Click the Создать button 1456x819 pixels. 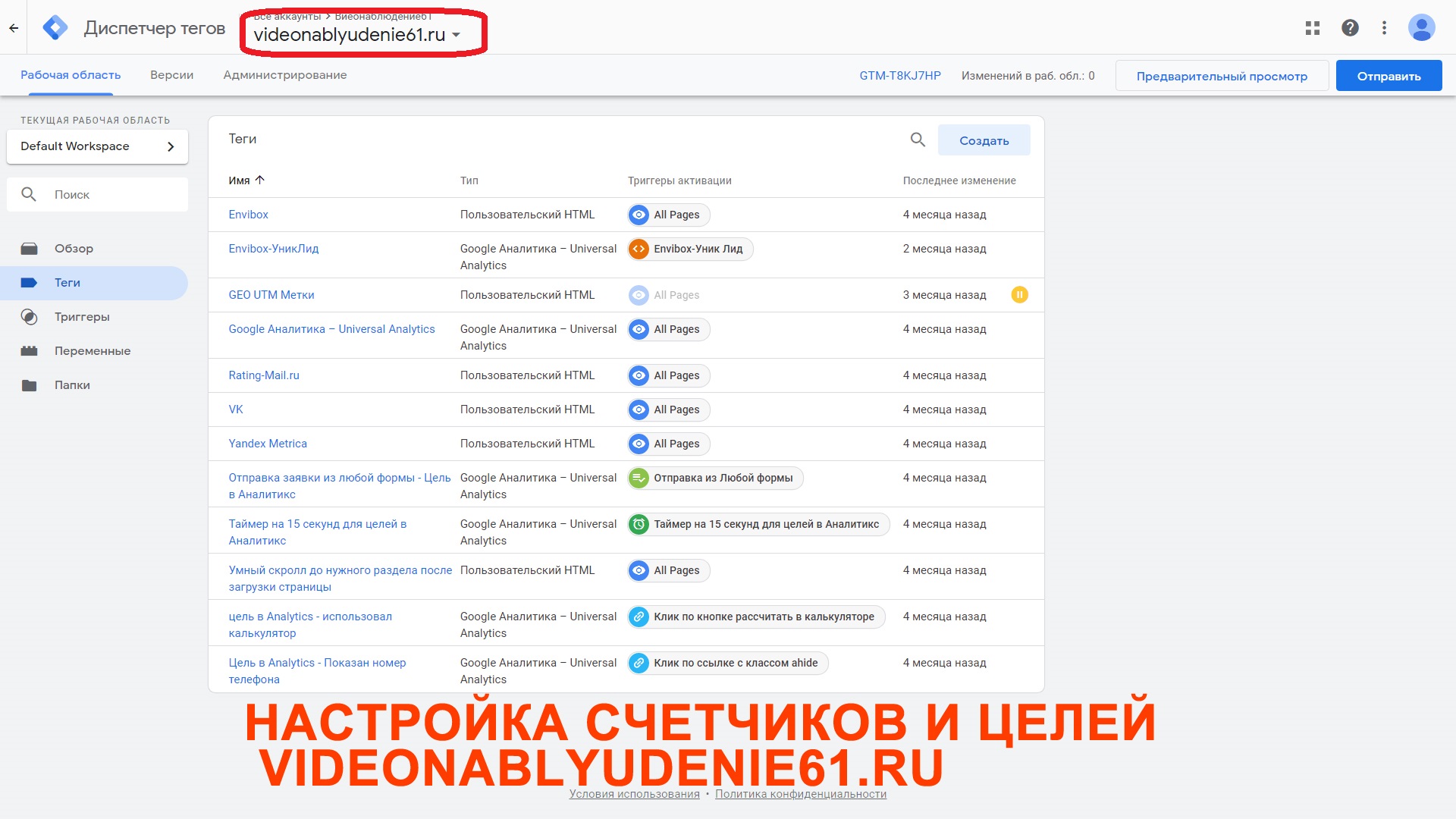pyautogui.click(x=984, y=140)
